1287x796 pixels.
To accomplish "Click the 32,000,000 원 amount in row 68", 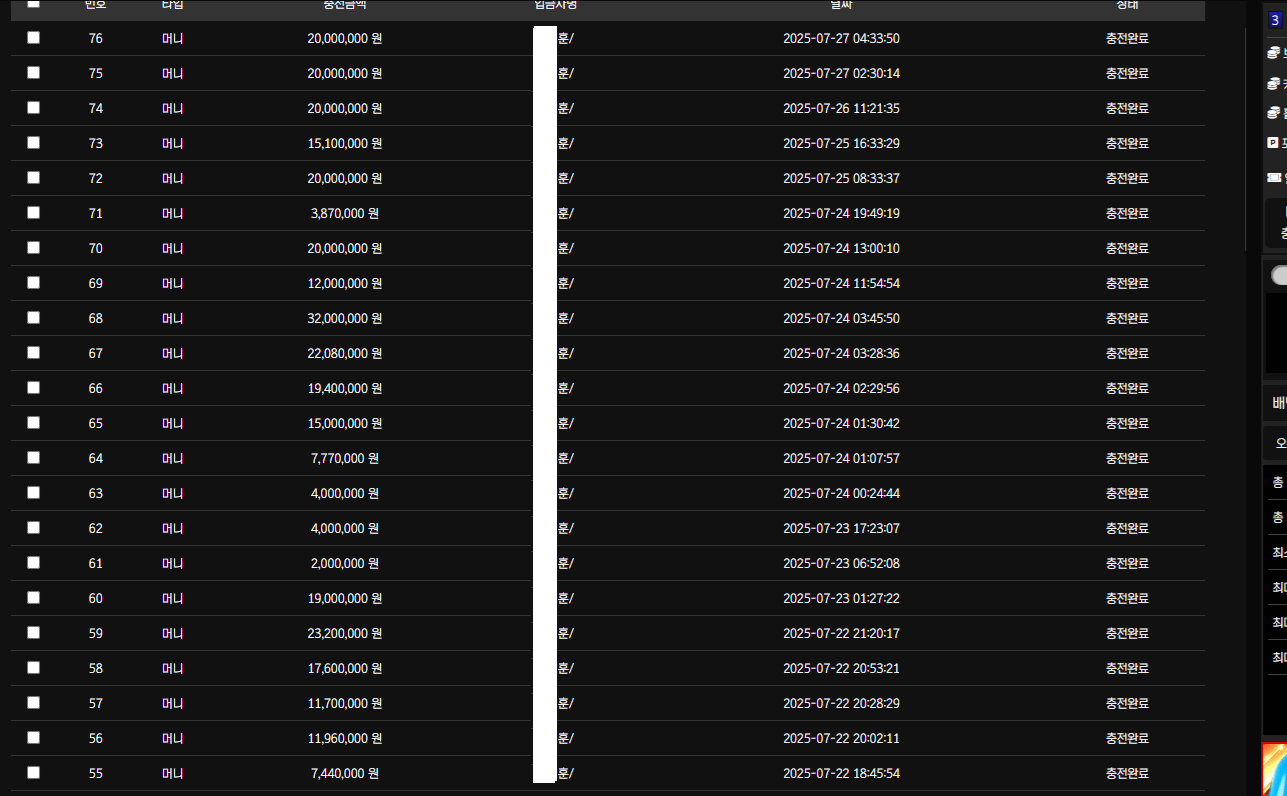I will [345, 318].
